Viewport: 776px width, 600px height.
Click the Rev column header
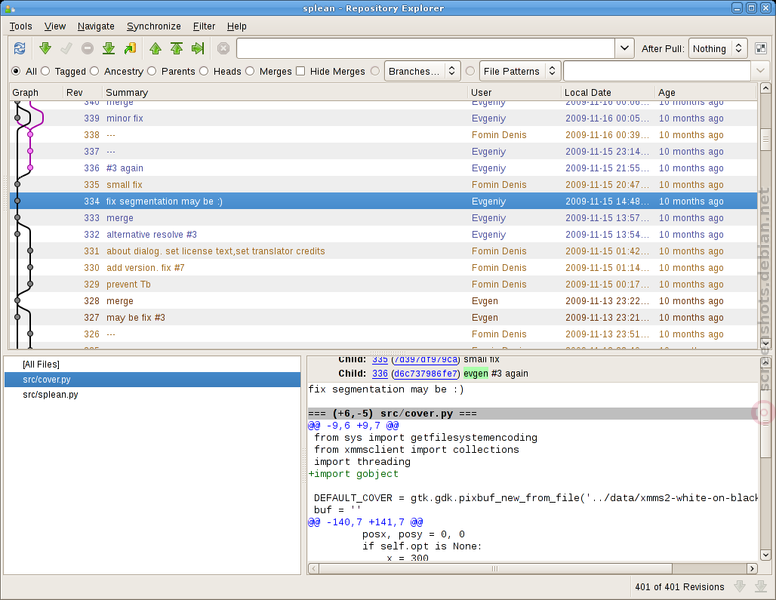pyautogui.click(x=83, y=93)
